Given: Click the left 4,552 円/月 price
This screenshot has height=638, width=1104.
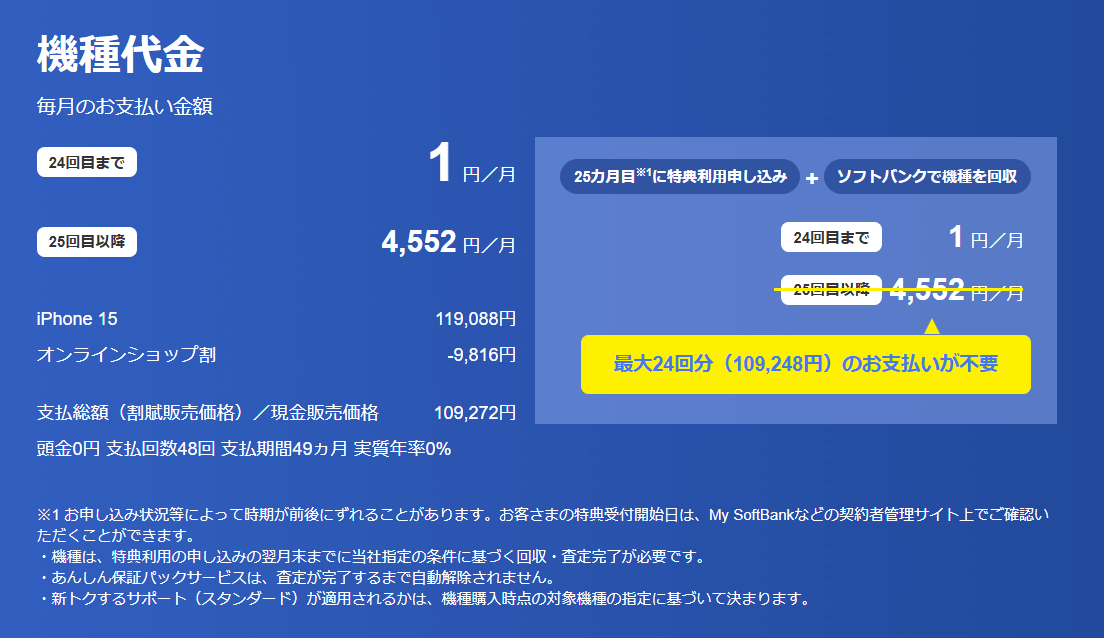Looking at the screenshot, I should [x=448, y=242].
